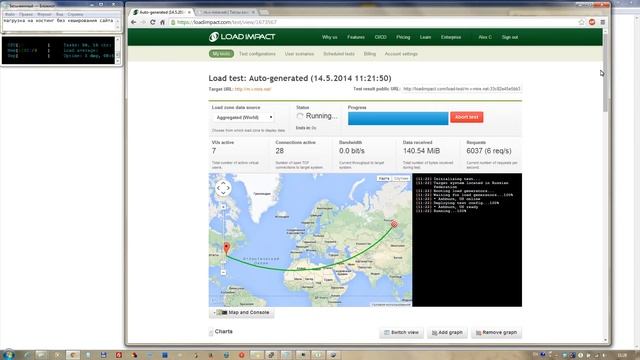The width and height of the screenshot is (640, 360).
Task: Open the File menu in Notepad window
Action: (10, 14)
